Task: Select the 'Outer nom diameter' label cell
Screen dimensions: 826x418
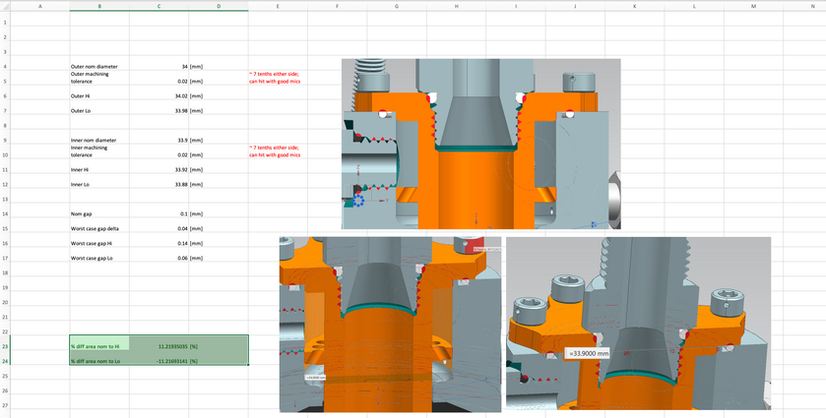Action: pos(99,67)
